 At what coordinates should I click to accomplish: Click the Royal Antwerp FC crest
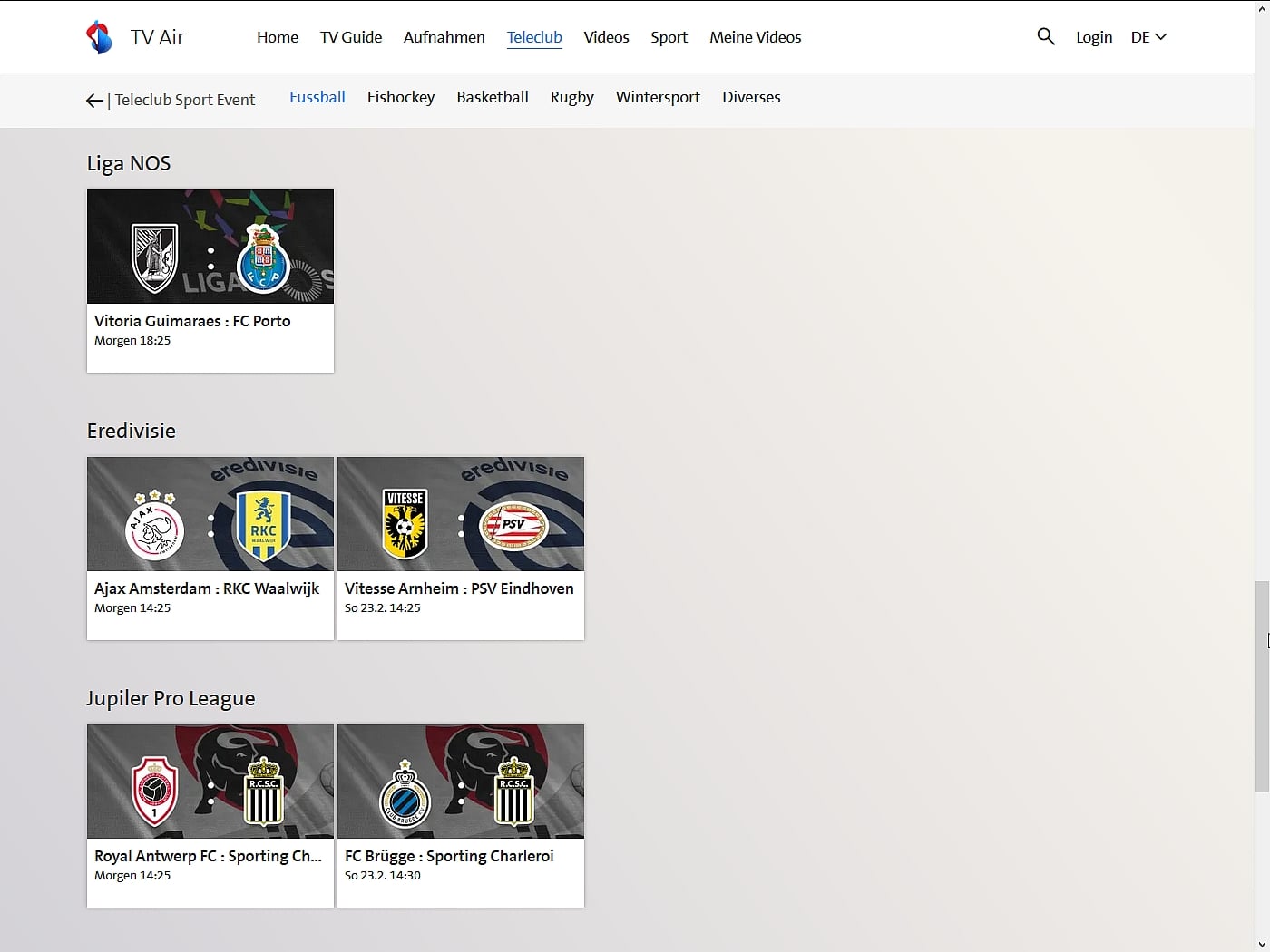click(x=154, y=791)
